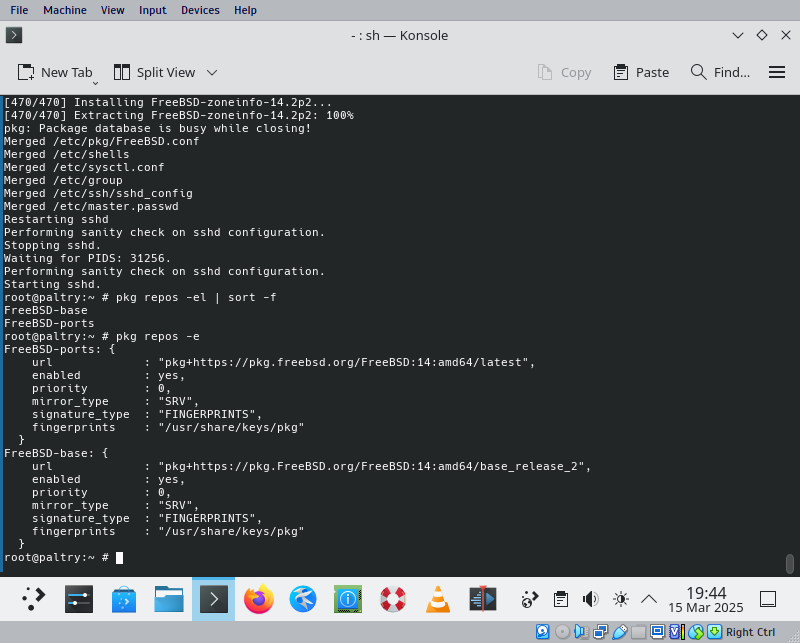The width and height of the screenshot is (800, 643).
Task: Open the Konsole hamburger menu
Action: pyautogui.click(x=777, y=72)
